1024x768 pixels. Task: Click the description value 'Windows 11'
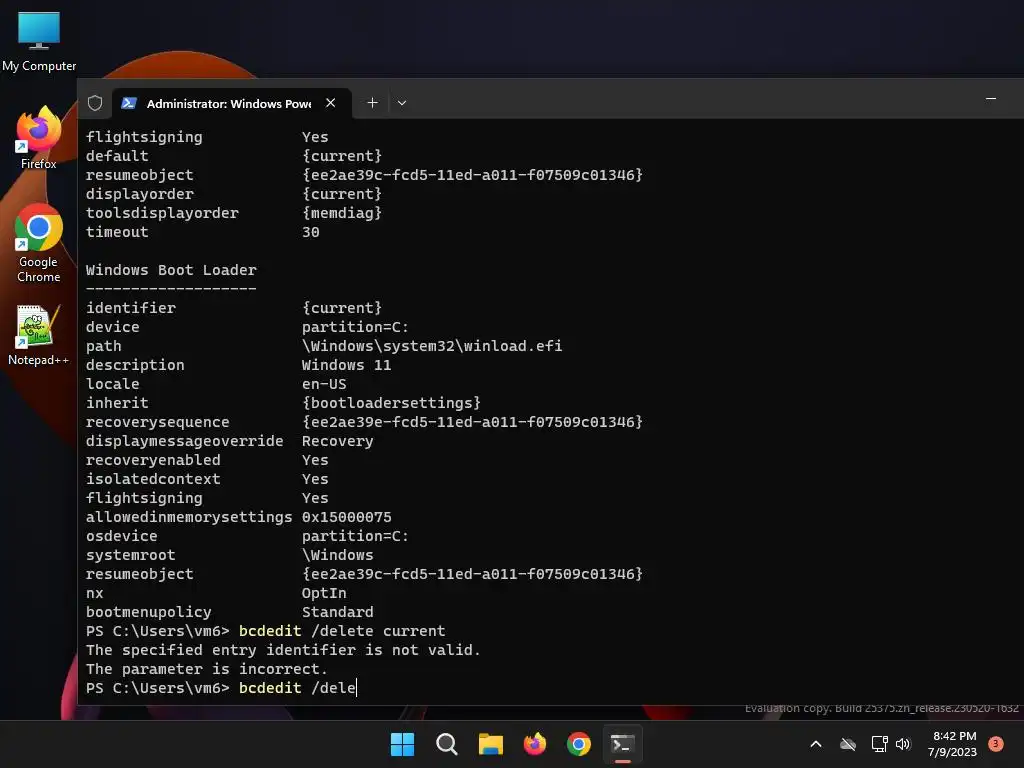point(346,364)
